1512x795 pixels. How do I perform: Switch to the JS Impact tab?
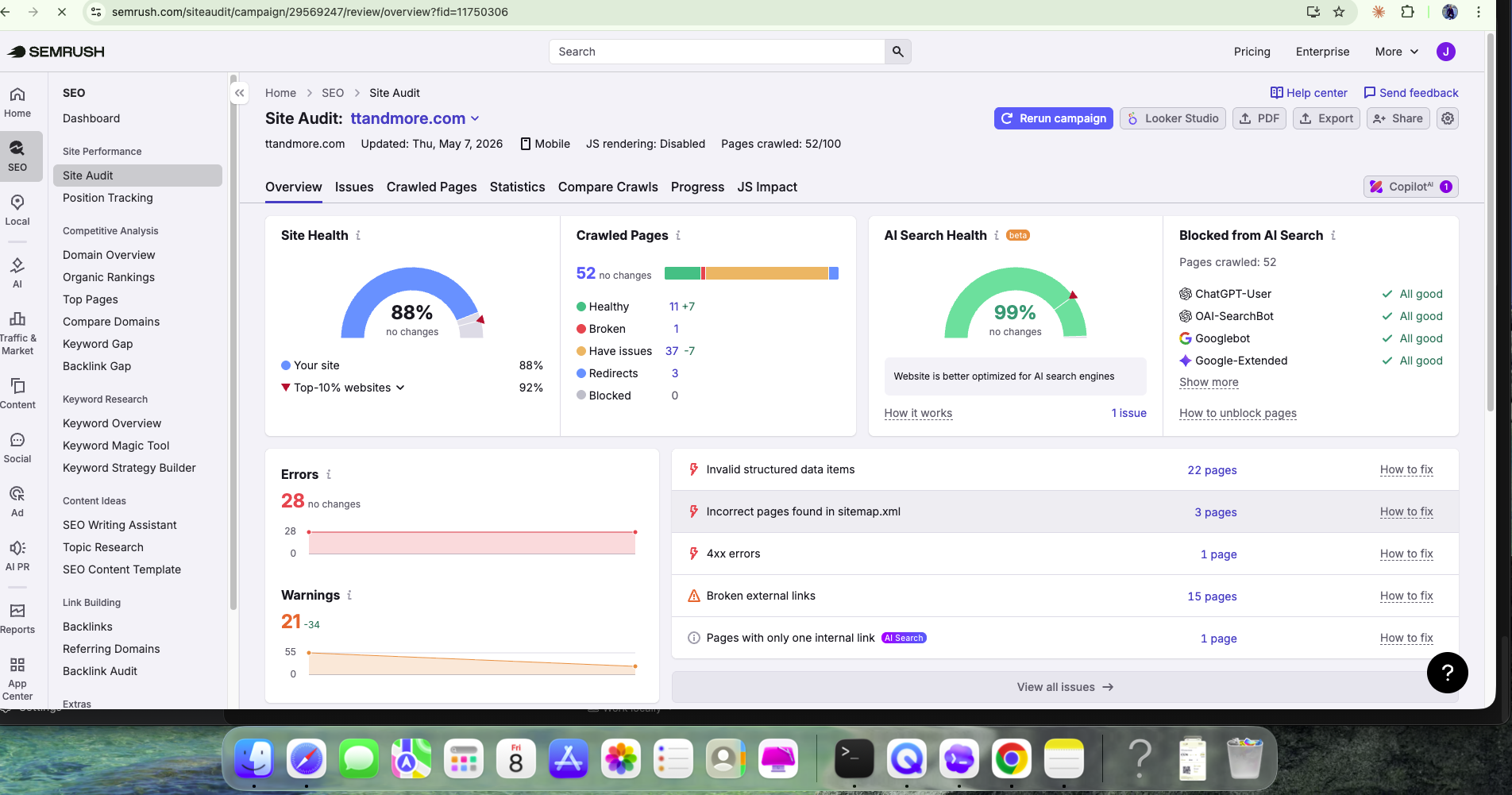coord(767,187)
